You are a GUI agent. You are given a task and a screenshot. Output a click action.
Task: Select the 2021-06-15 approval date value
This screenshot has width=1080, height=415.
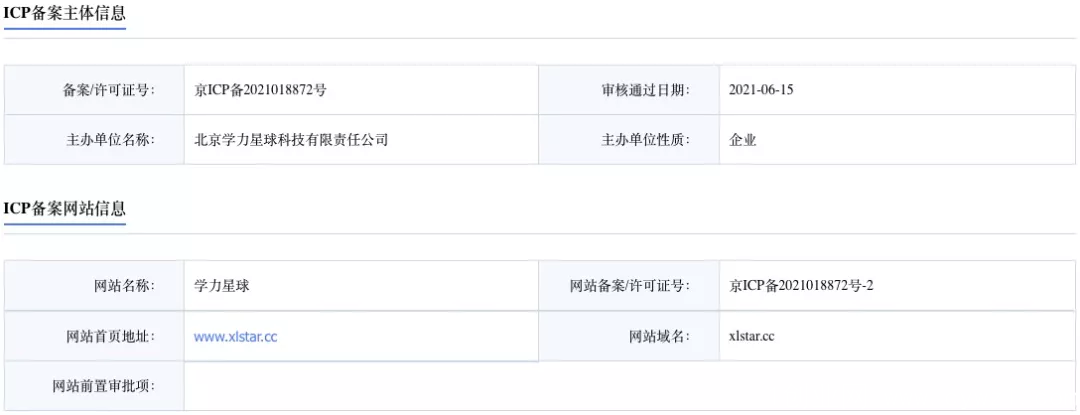point(761,90)
